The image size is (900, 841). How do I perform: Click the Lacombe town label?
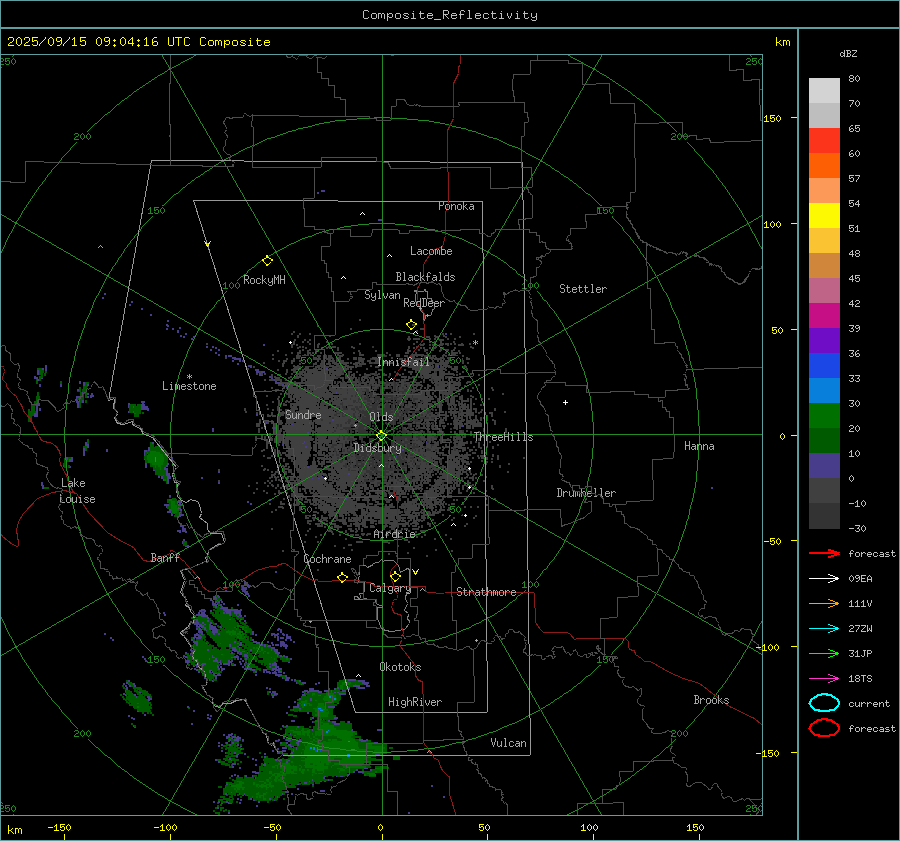click(431, 251)
